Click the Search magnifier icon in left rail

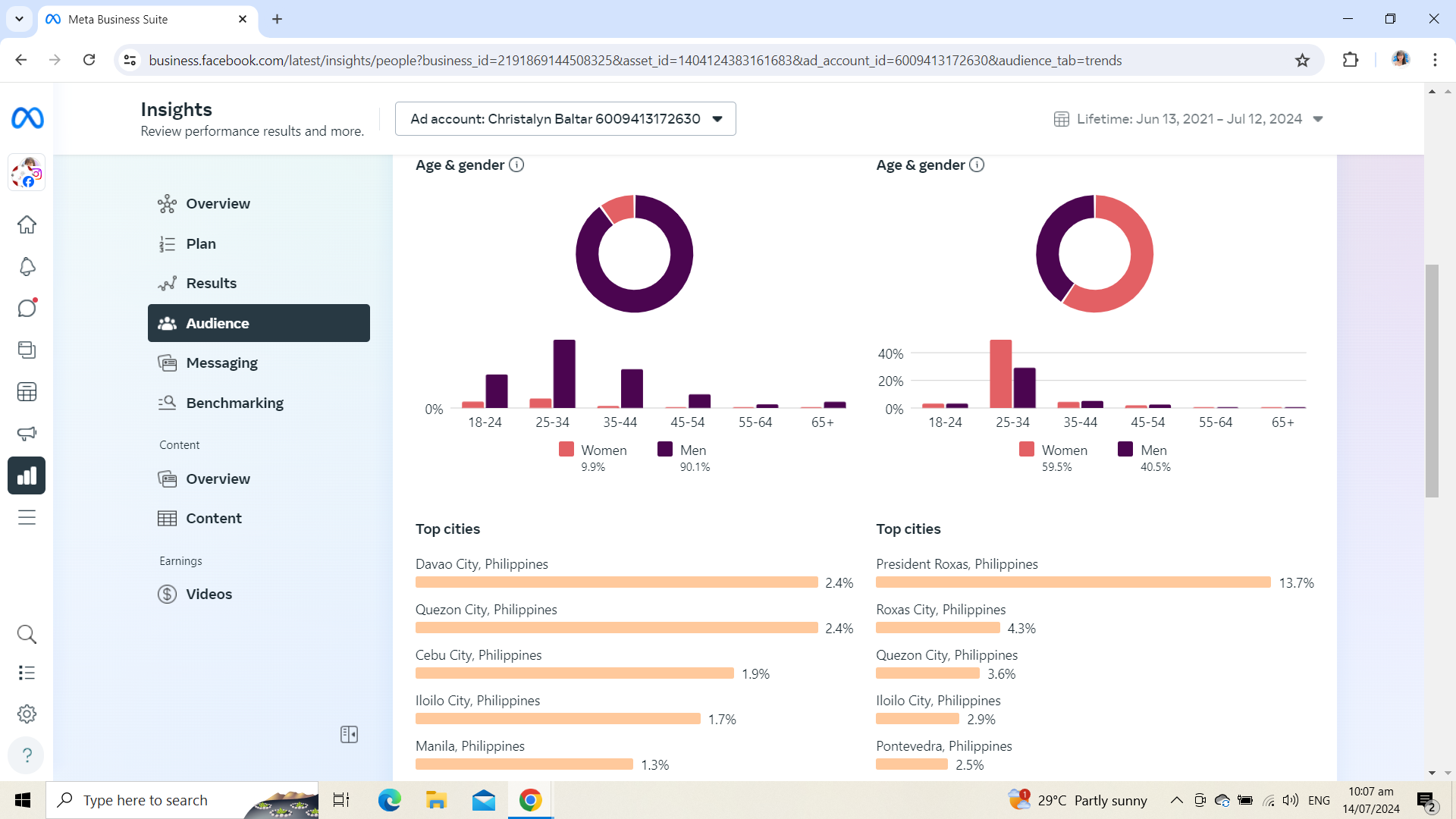(x=27, y=634)
